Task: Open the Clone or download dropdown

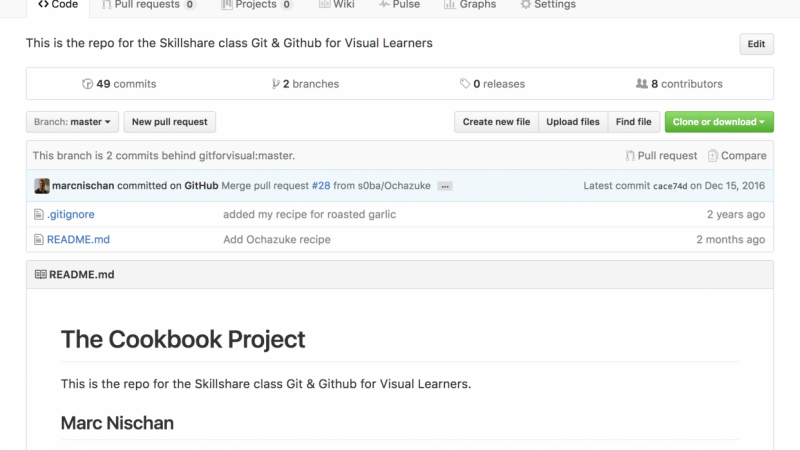Action: (719, 122)
